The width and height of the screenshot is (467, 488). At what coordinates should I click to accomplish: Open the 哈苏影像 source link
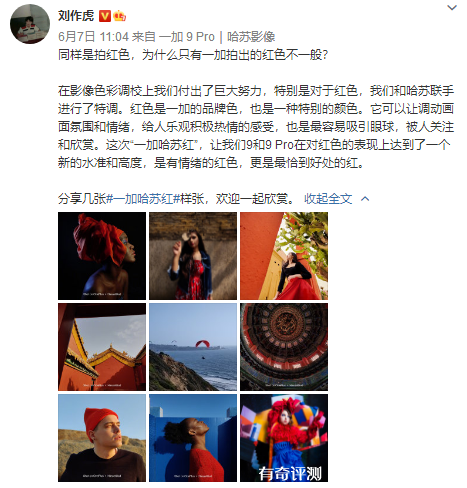pyautogui.click(x=251, y=37)
